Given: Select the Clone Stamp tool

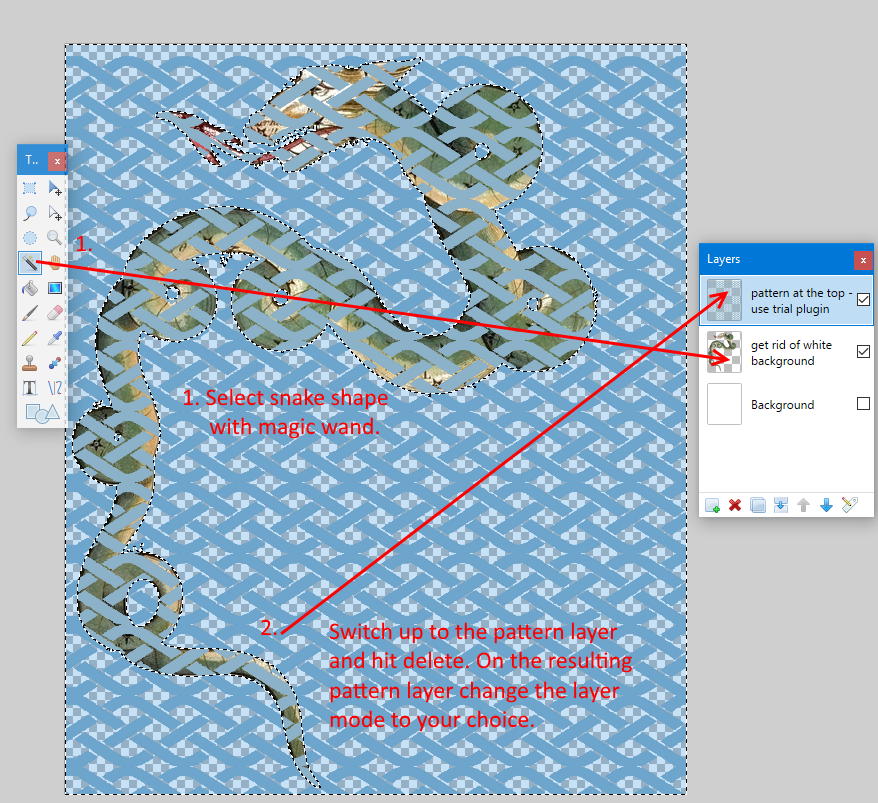Looking at the screenshot, I should click(30, 363).
